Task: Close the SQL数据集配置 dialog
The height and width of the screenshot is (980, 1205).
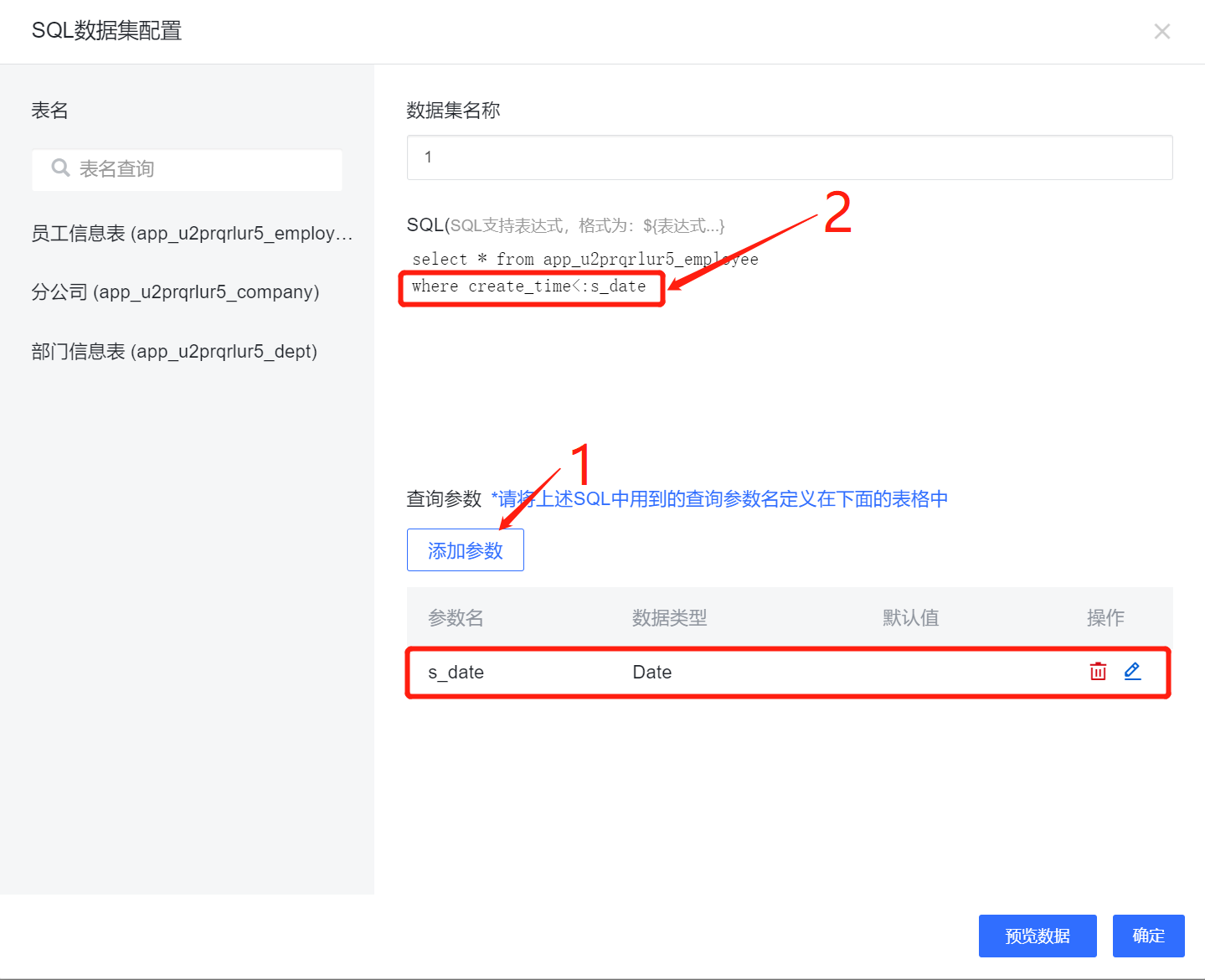Action: tap(1161, 32)
